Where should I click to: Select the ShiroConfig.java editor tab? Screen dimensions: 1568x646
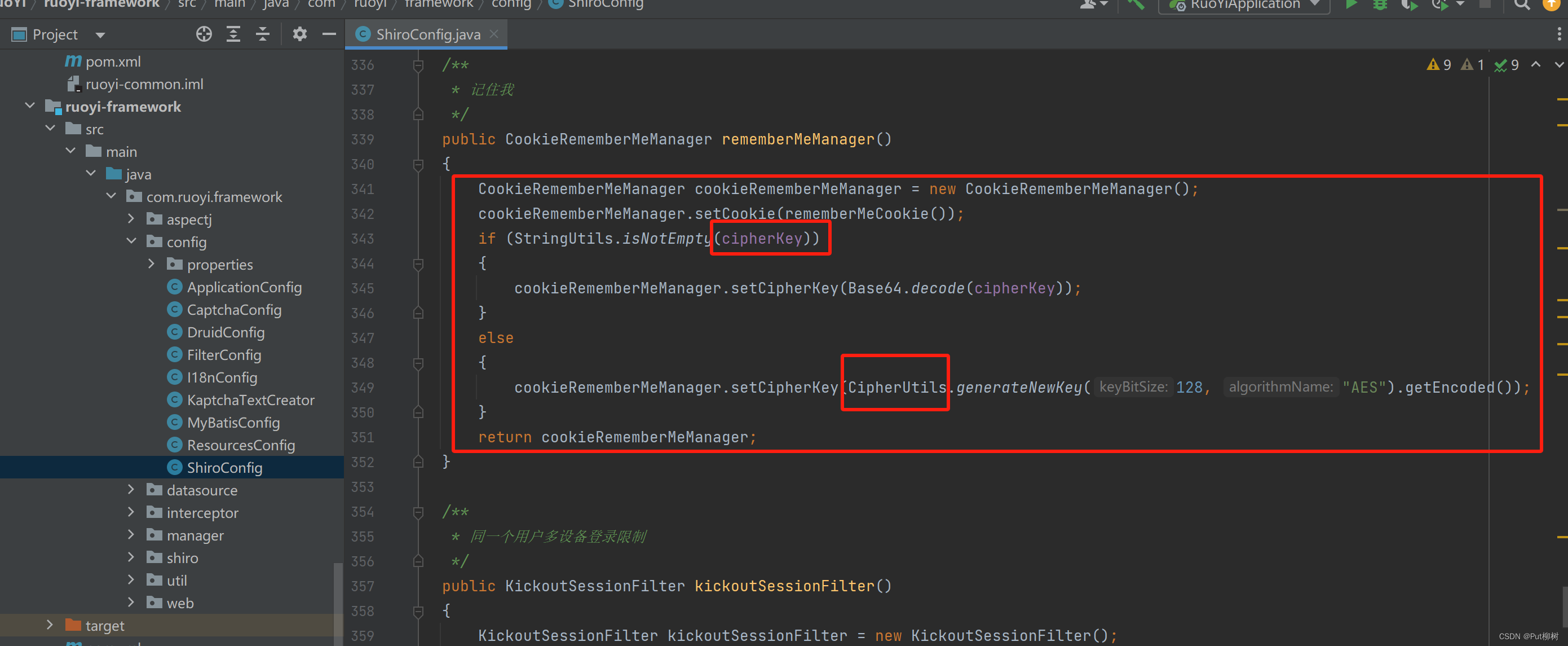click(x=427, y=35)
